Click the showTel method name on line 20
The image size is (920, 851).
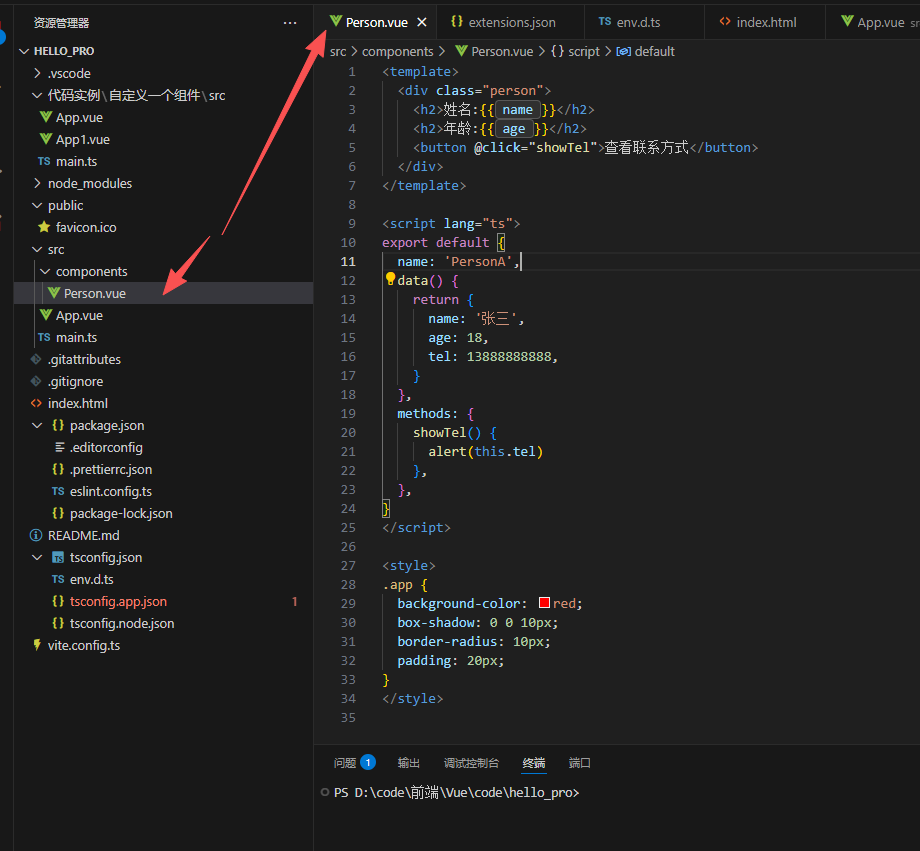pos(439,433)
